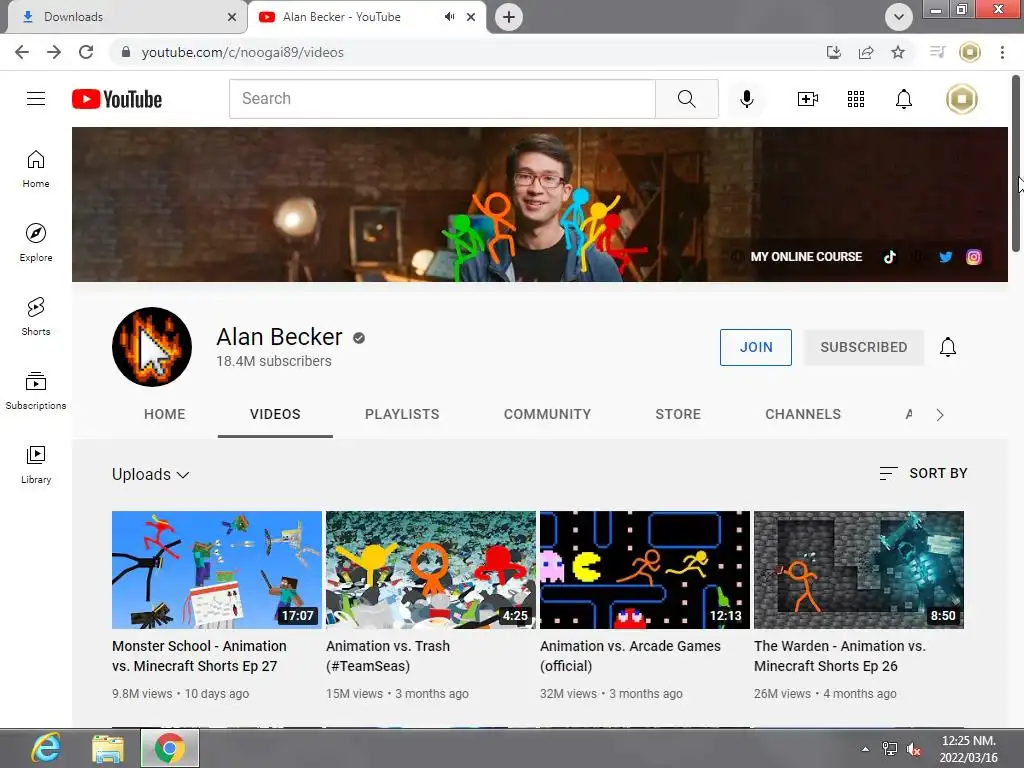
Task: Open Library in sidebar
Action: 36,464
